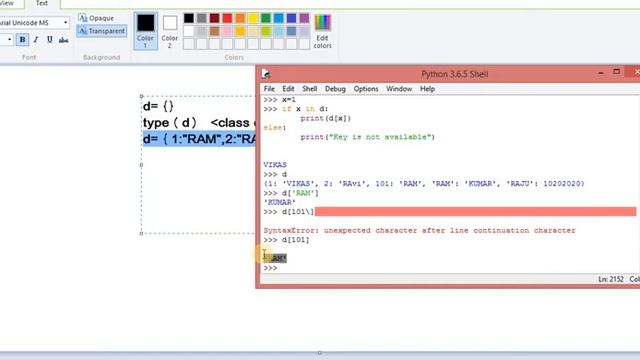Open the font size dropdown arrow
The width and height of the screenshot is (640, 360).
(9, 40)
